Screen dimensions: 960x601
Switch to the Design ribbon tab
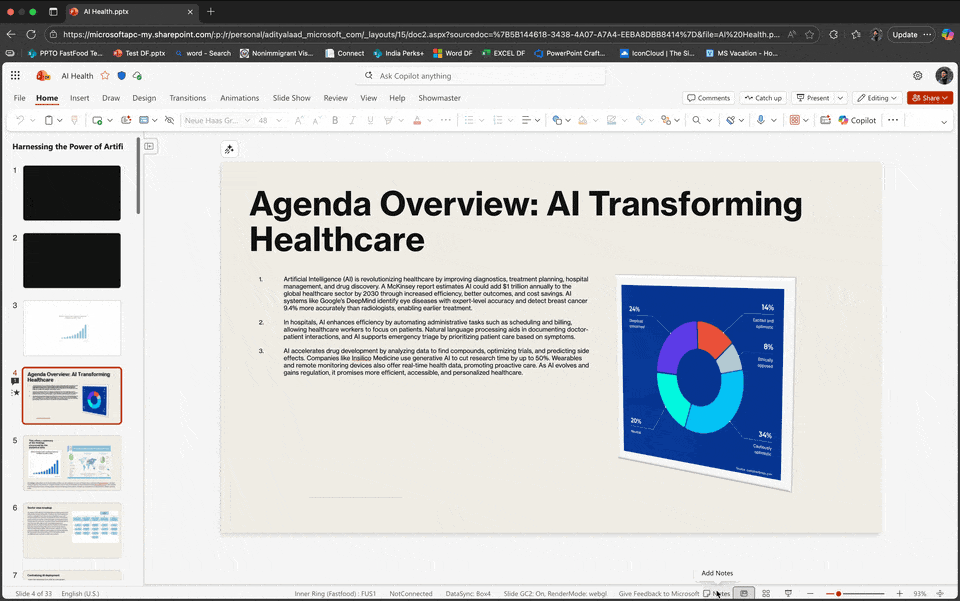(144, 98)
